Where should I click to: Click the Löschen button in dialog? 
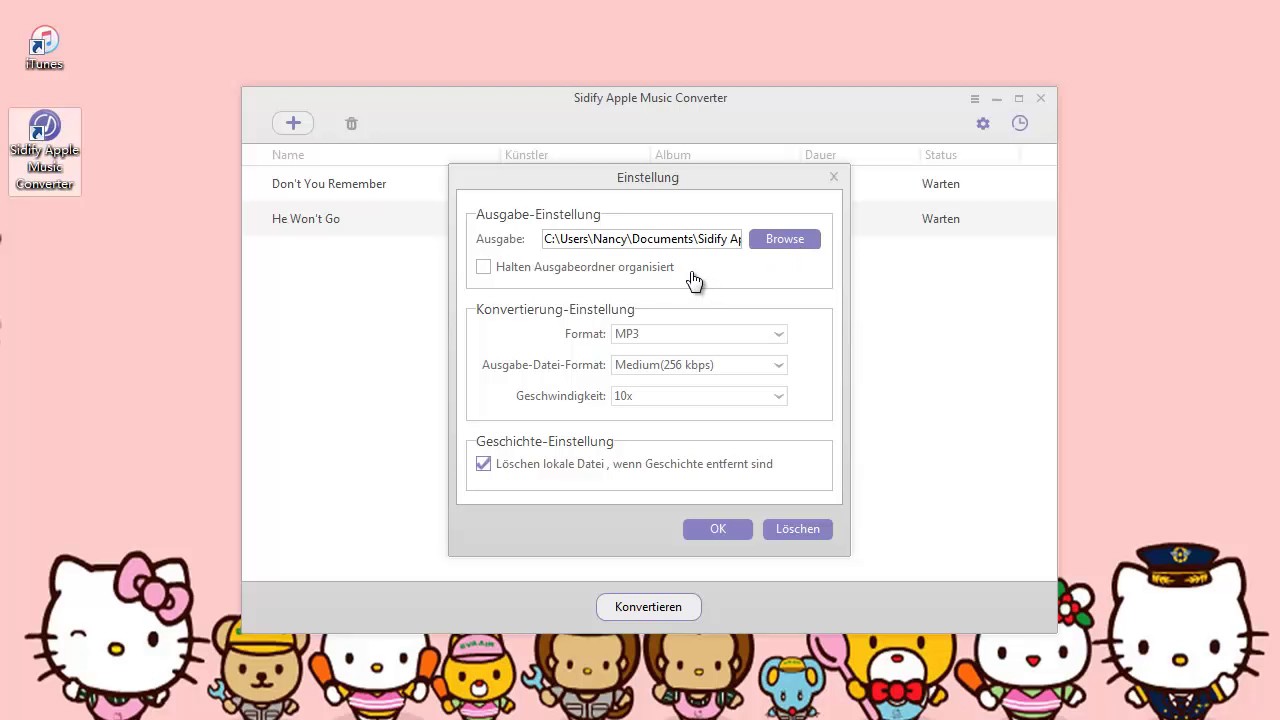[x=798, y=529]
